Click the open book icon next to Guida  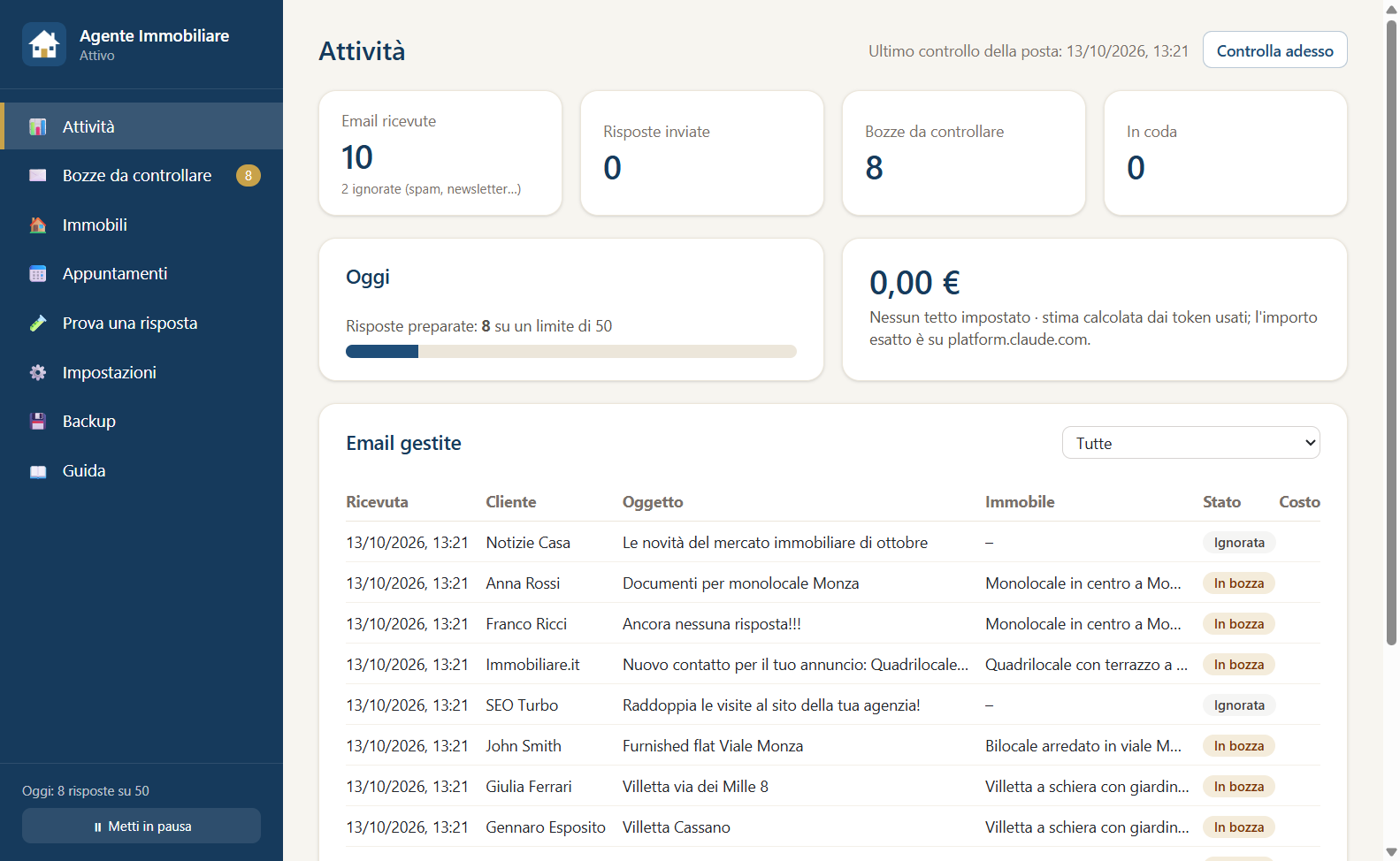tap(38, 471)
